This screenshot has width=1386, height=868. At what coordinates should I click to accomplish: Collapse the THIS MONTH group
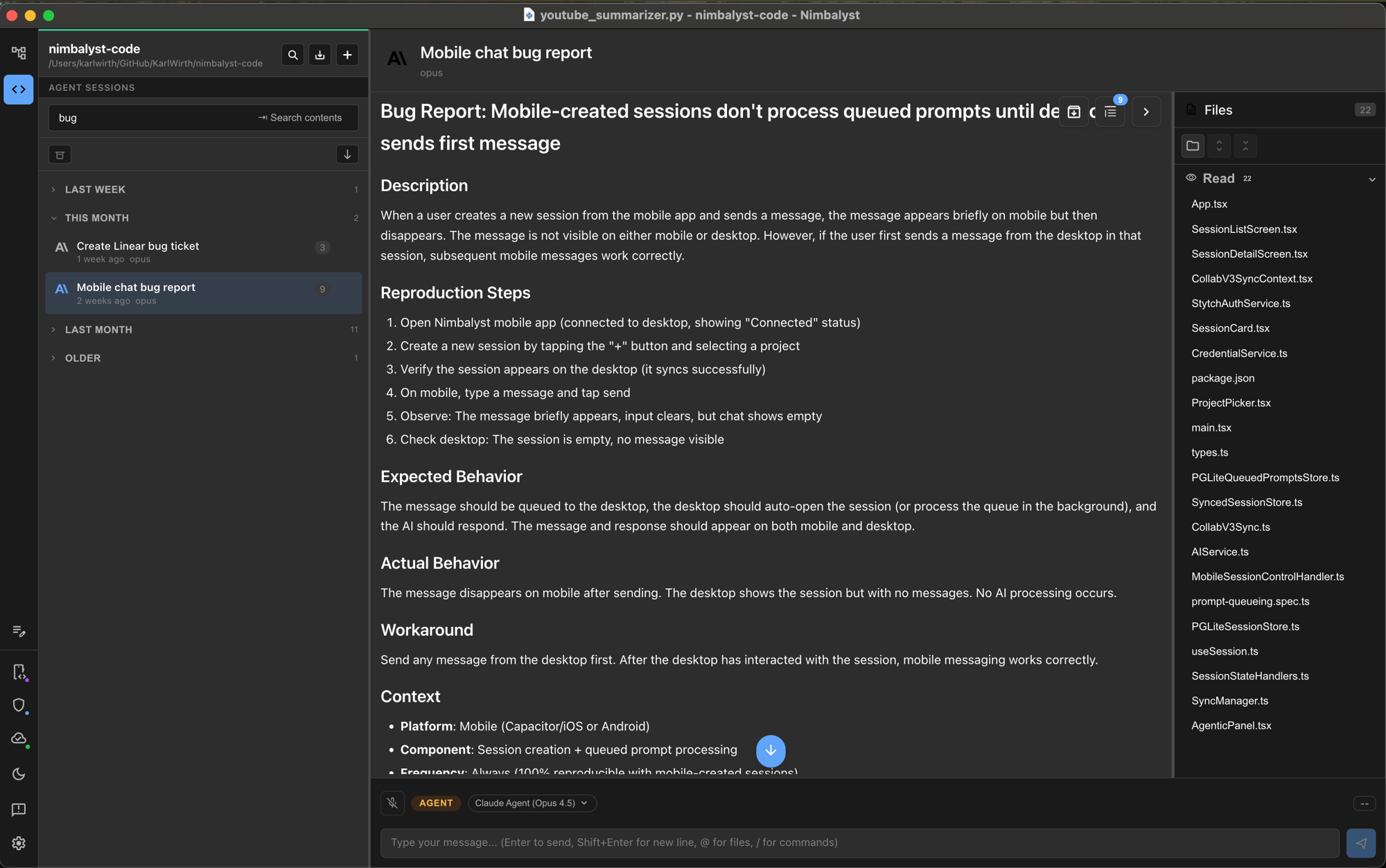[x=96, y=218]
